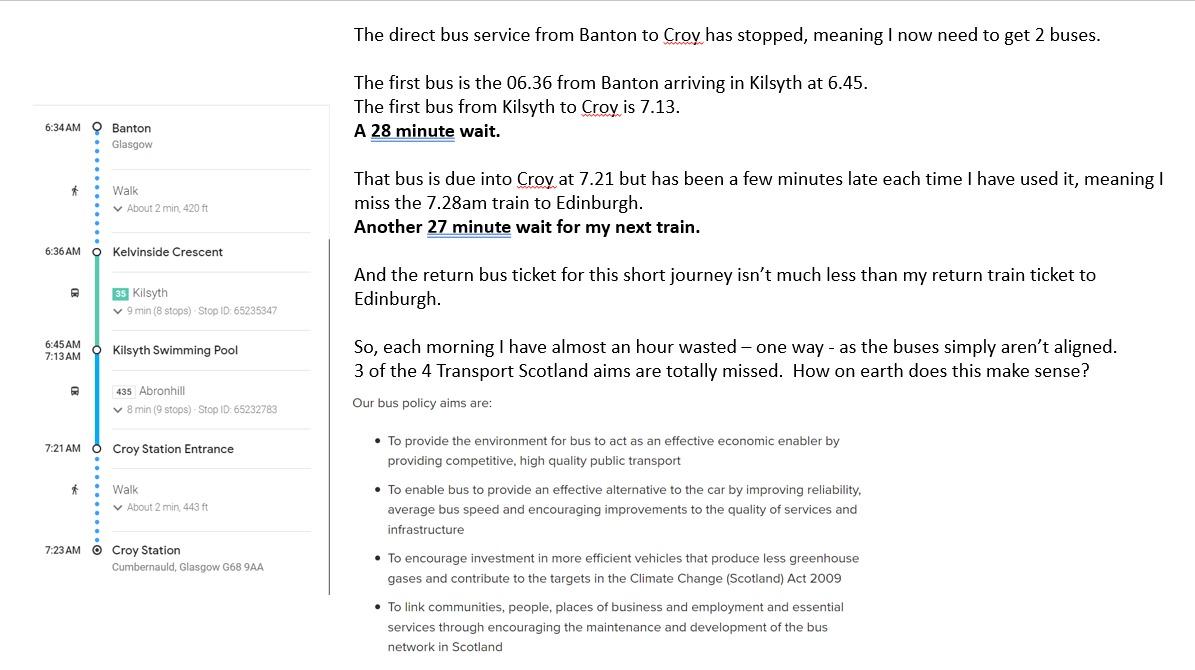1195x670 pixels.
Task: Click the line 'The first bus from Kilsyth'
Action: (x=517, y=107)
